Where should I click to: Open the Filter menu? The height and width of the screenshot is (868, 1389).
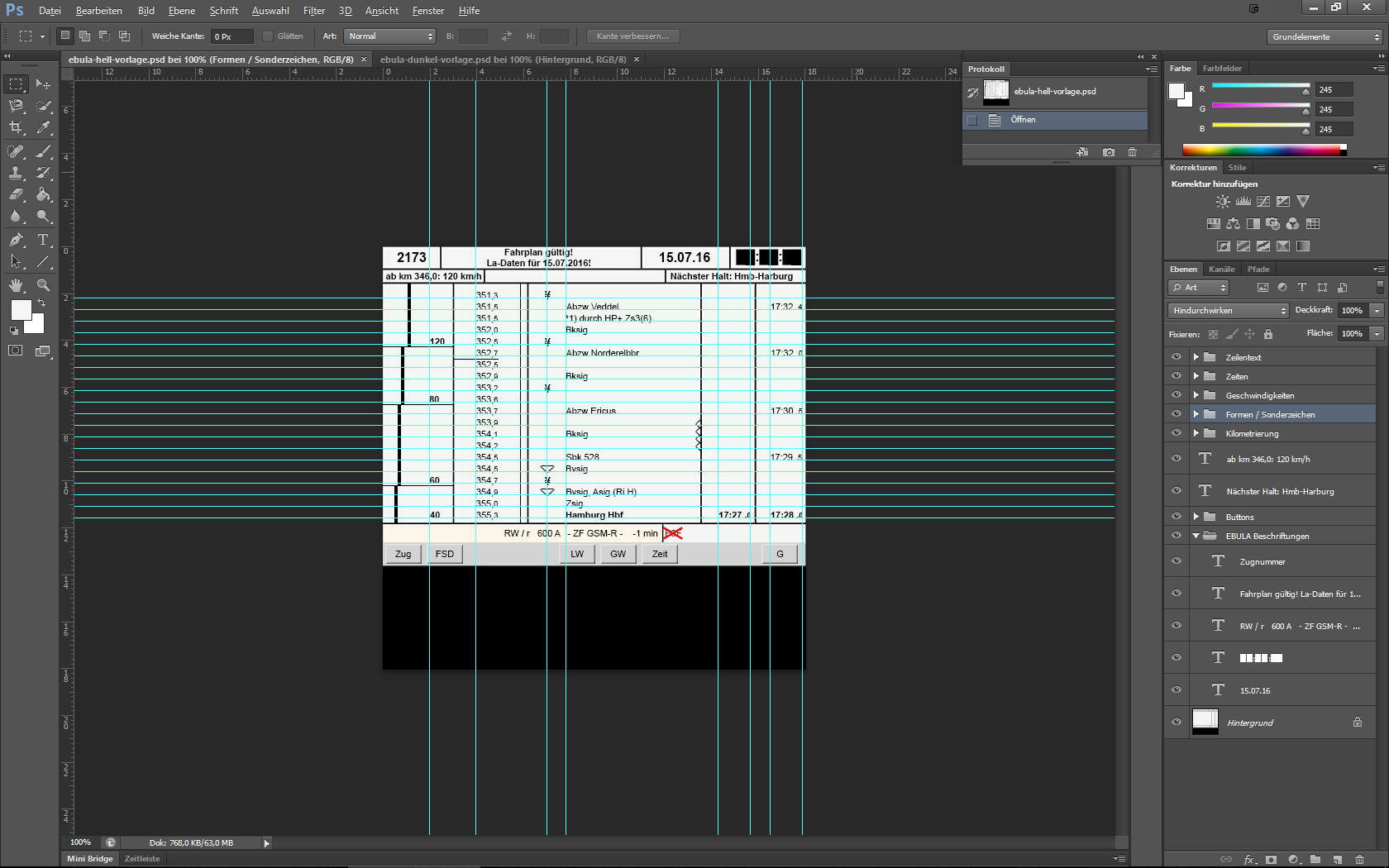tap(313, 11)
